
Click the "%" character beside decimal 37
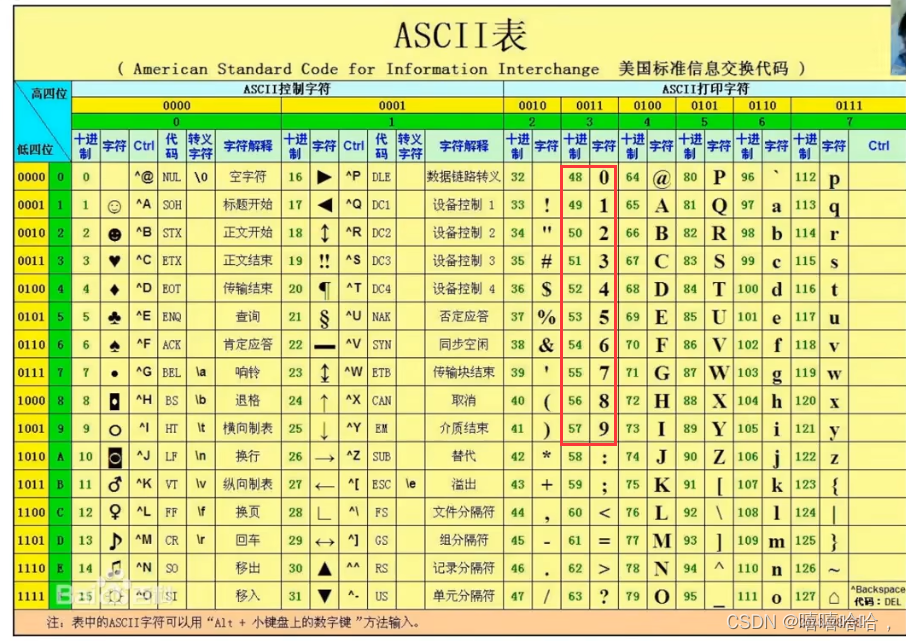tap(546, 317)
